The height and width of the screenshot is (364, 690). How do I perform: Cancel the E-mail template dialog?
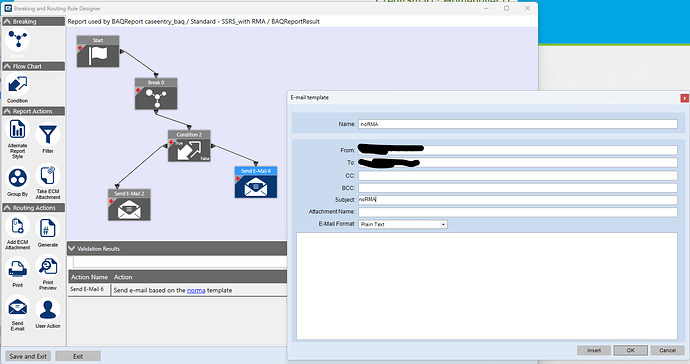(667, 350)
